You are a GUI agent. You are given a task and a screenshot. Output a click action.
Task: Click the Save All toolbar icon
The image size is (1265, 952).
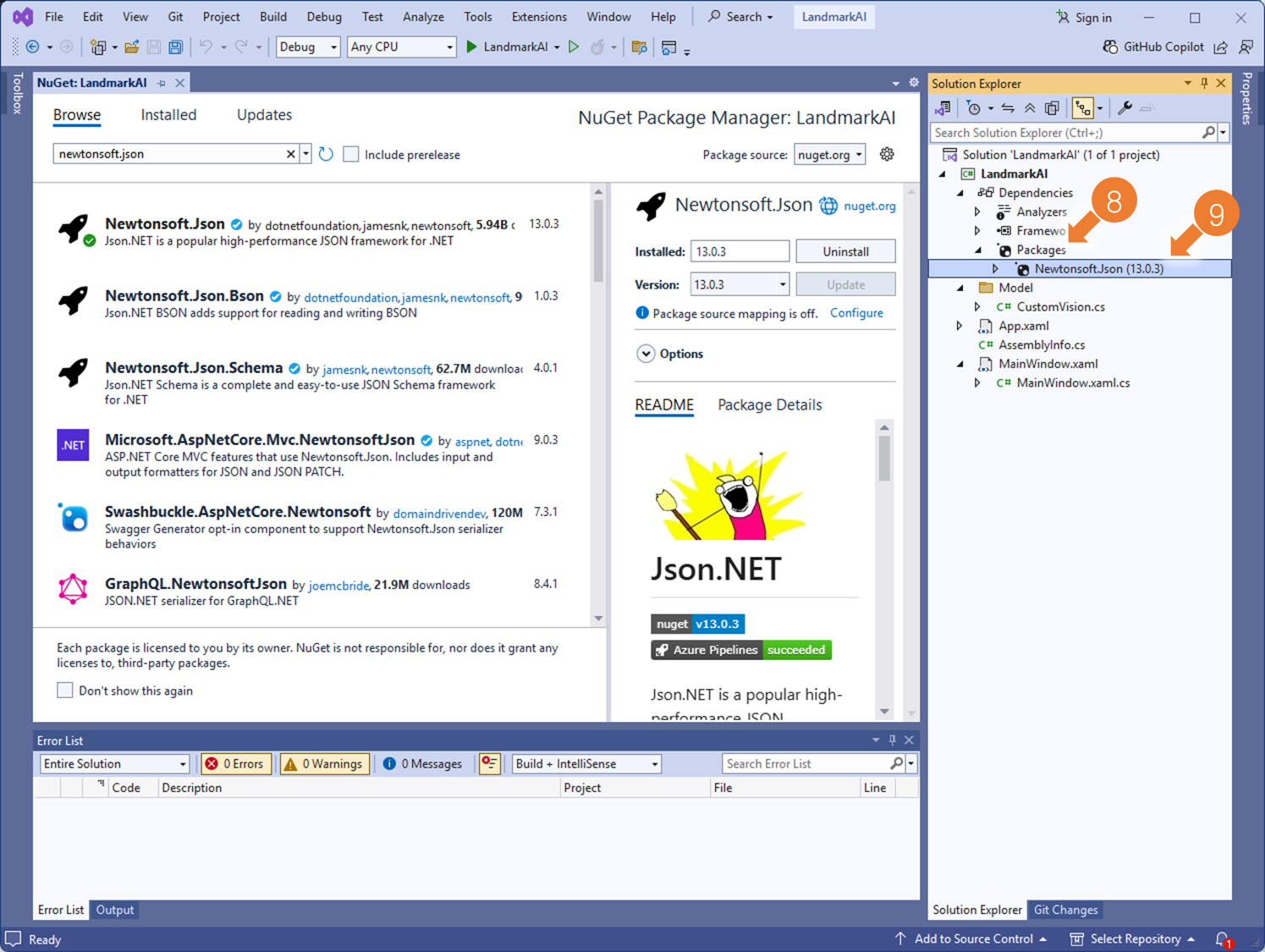click(x=176, y=47)
